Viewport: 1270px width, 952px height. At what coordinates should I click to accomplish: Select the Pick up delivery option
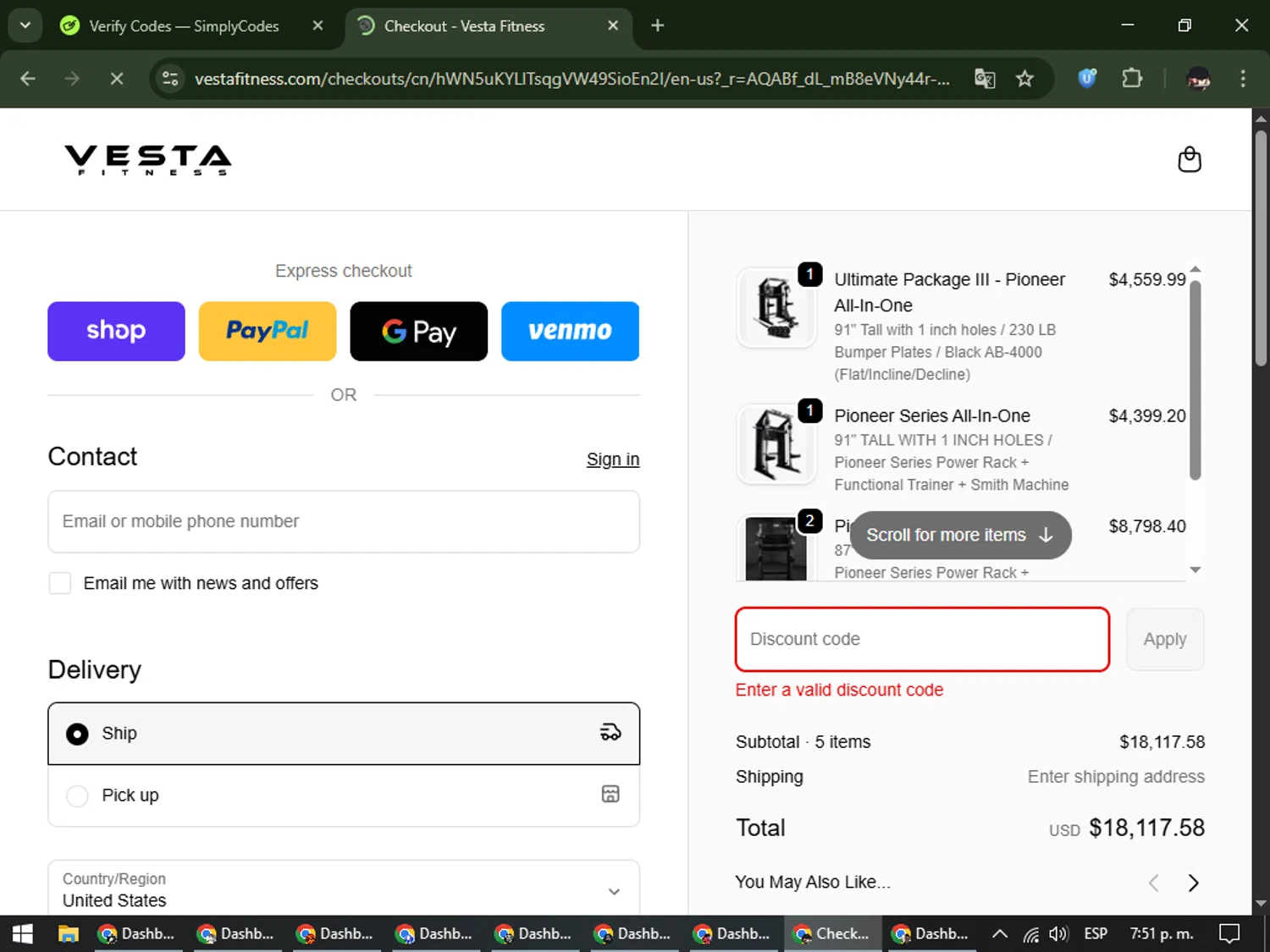[344, 795]
